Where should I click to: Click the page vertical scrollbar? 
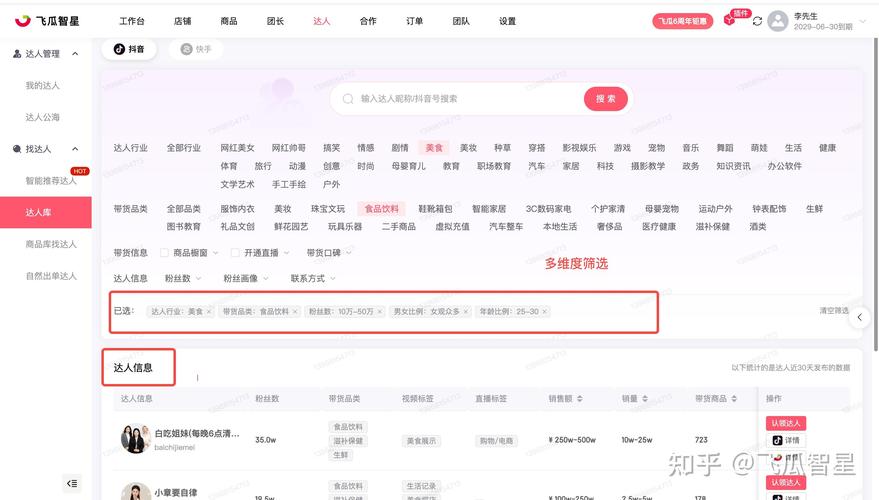pos(876,195)
